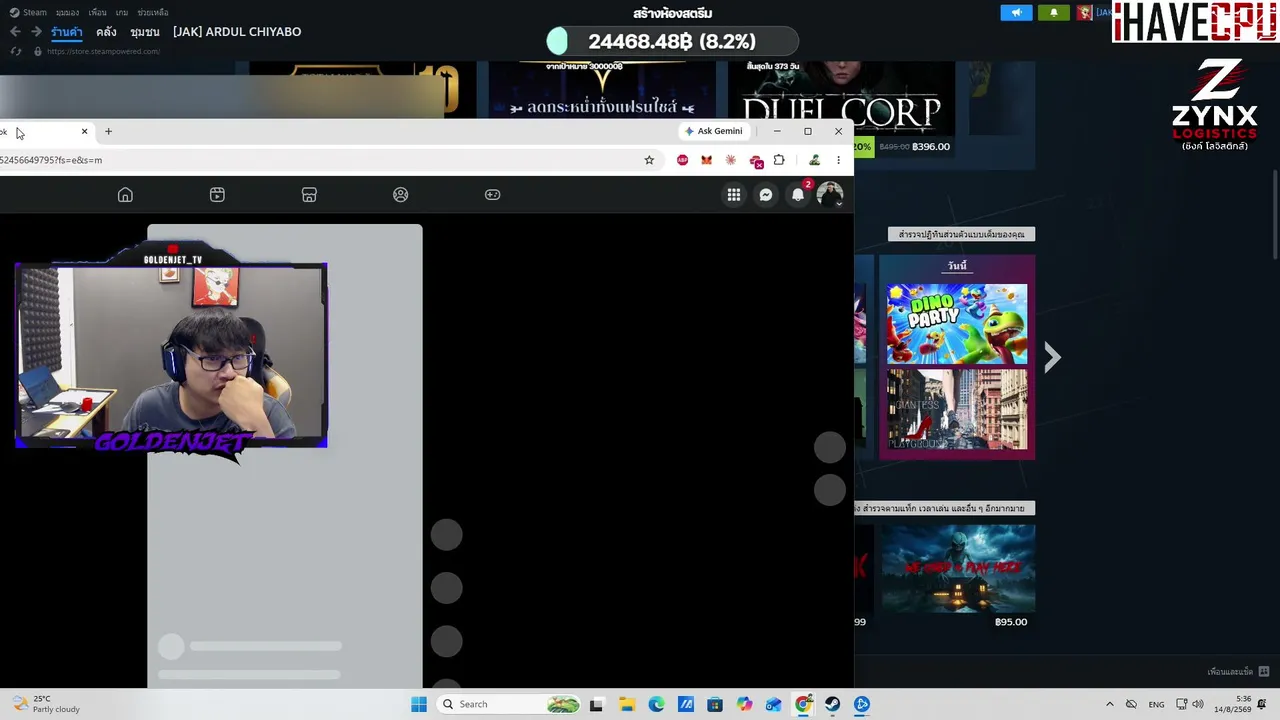The width and height of the screenshot is (1280, 720).
Task: Open ช่วยเหลือ menu in Steam
Action: 152,13
